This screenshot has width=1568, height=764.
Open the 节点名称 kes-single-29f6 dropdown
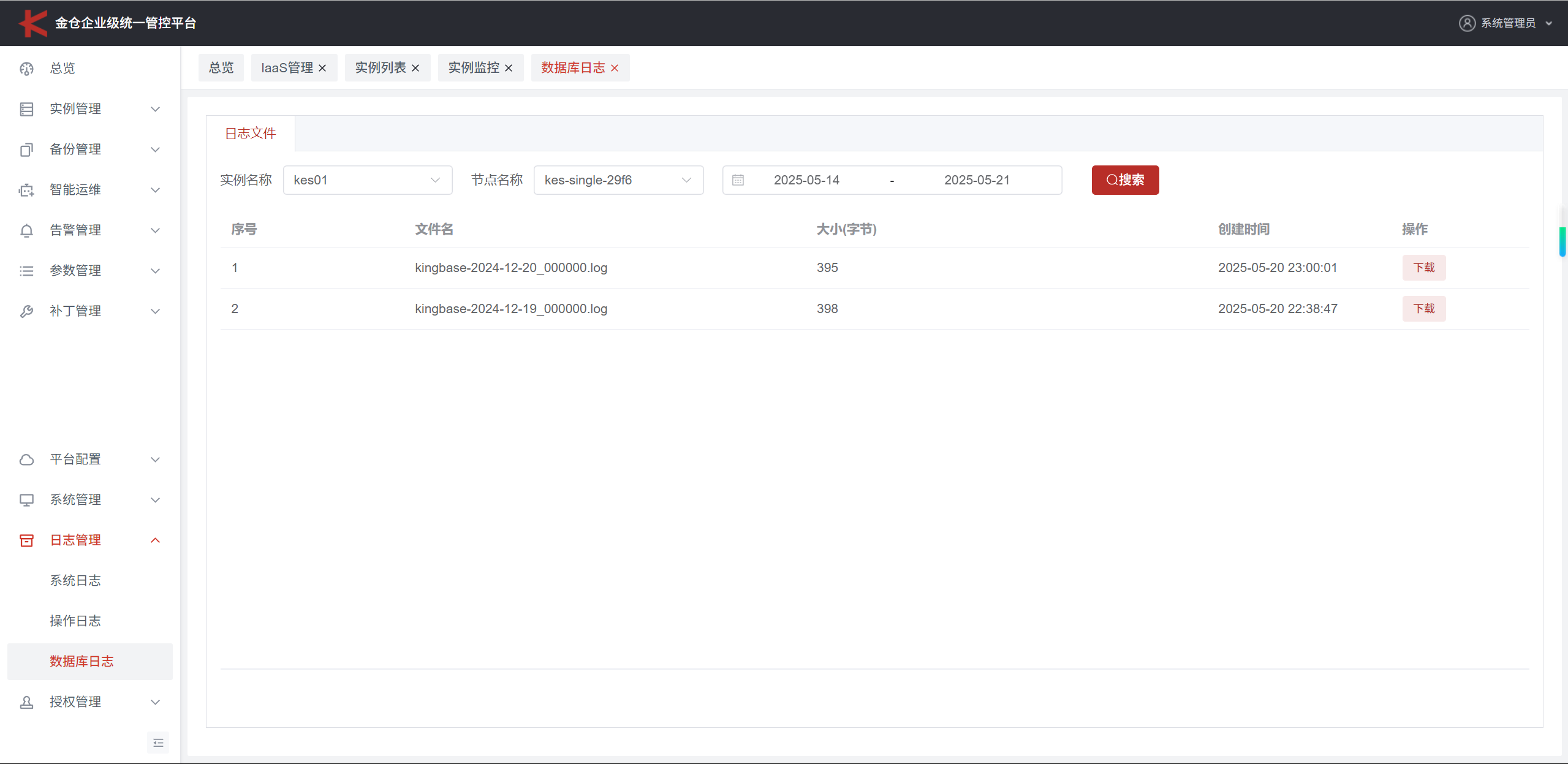coord(618,180)
